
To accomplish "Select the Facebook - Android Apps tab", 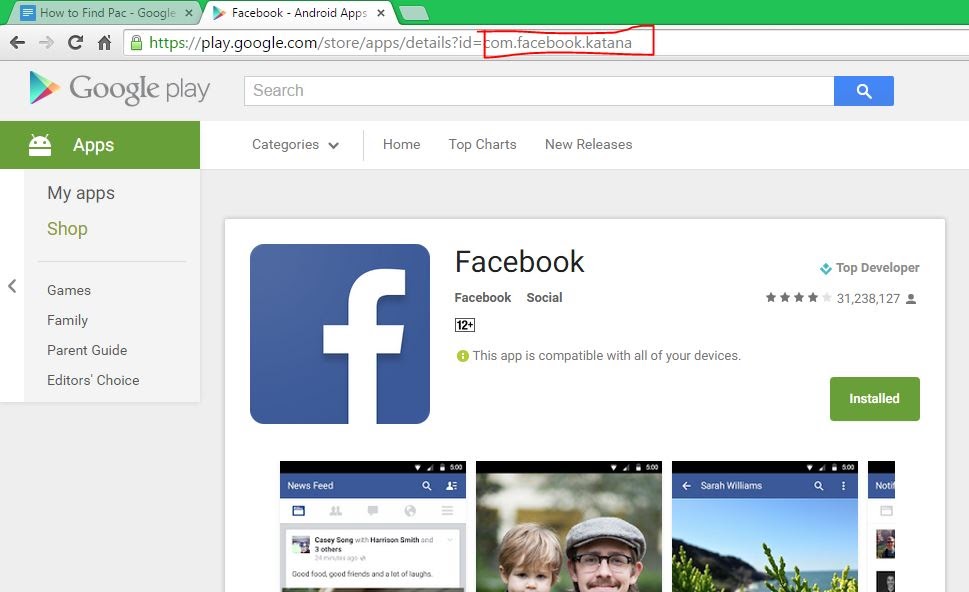I will point(300,12).
